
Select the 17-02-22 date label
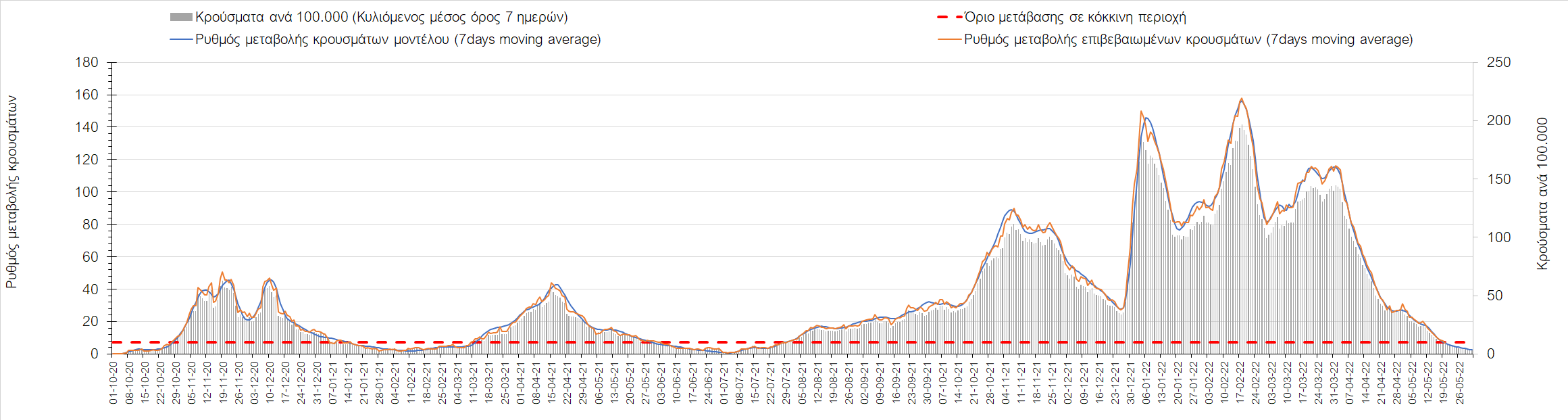pos(1241,383)
